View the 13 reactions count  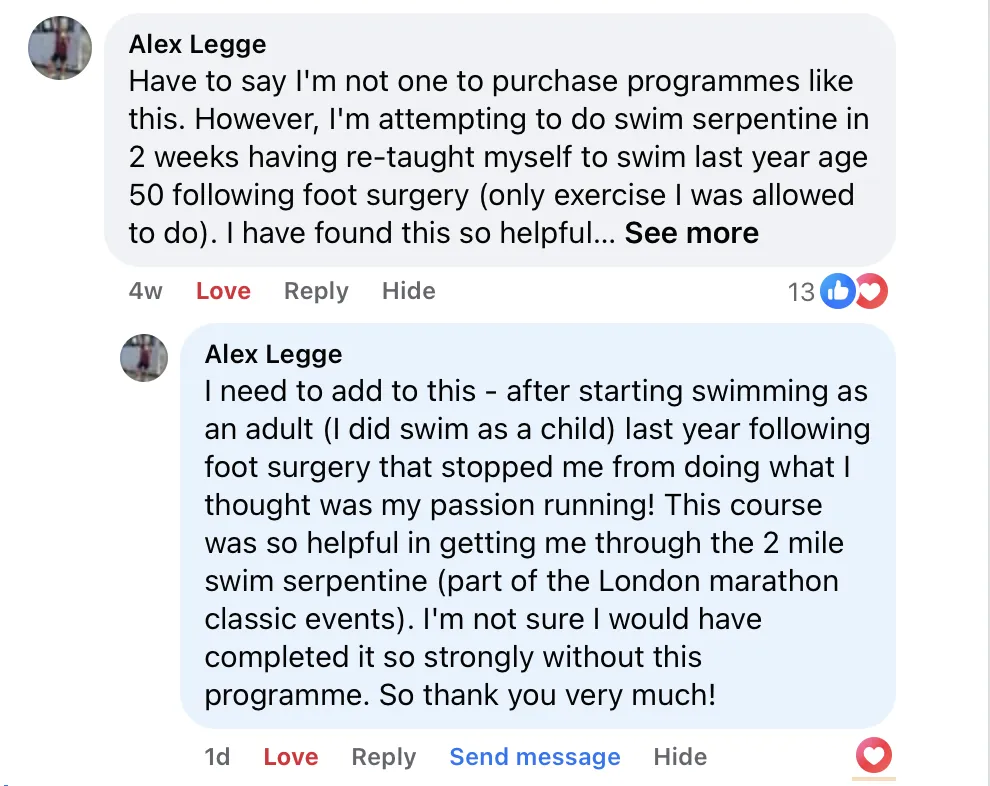801,292
